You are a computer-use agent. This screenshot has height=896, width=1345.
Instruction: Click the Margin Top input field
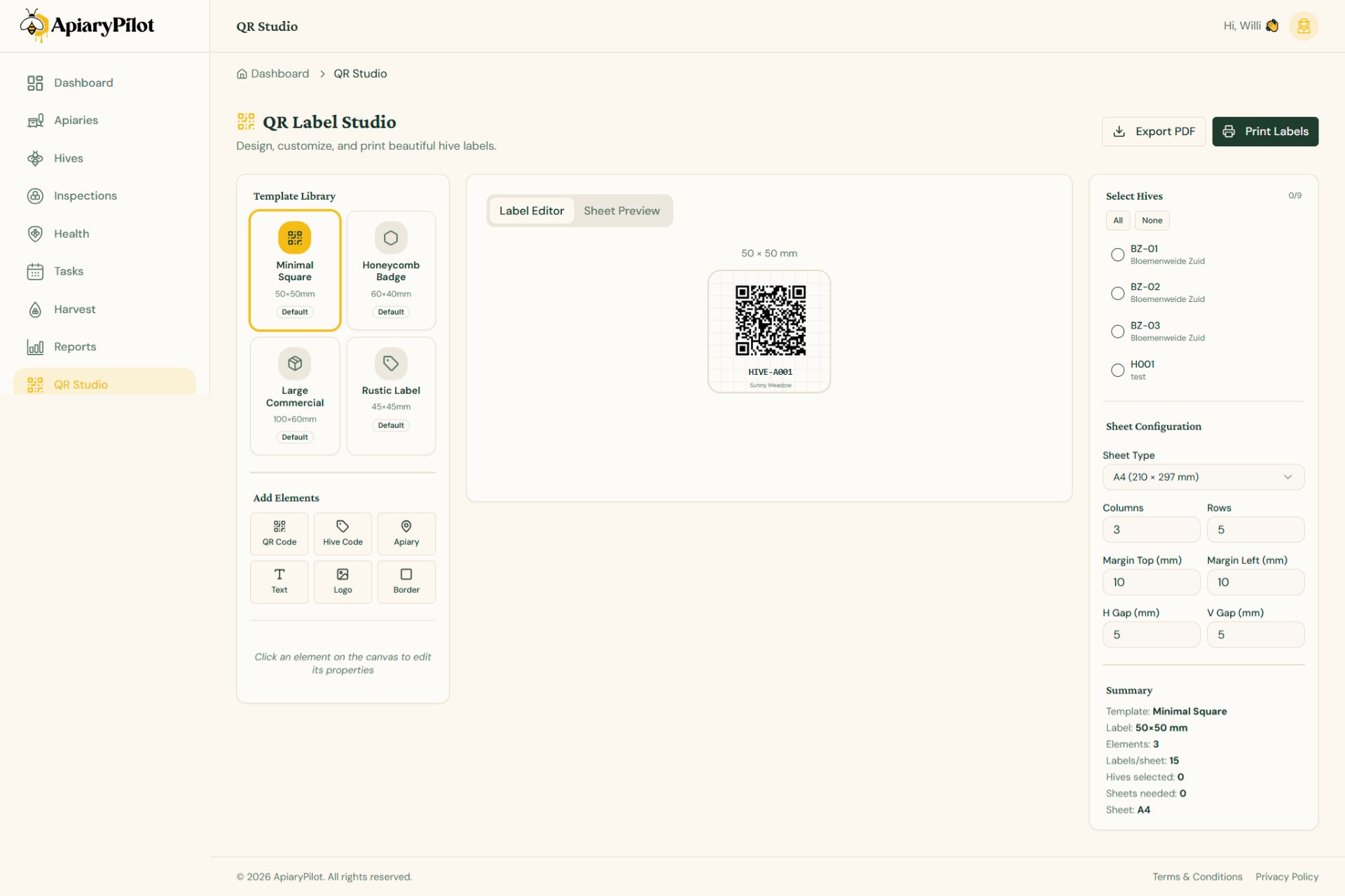click(x=1151, y=582)
